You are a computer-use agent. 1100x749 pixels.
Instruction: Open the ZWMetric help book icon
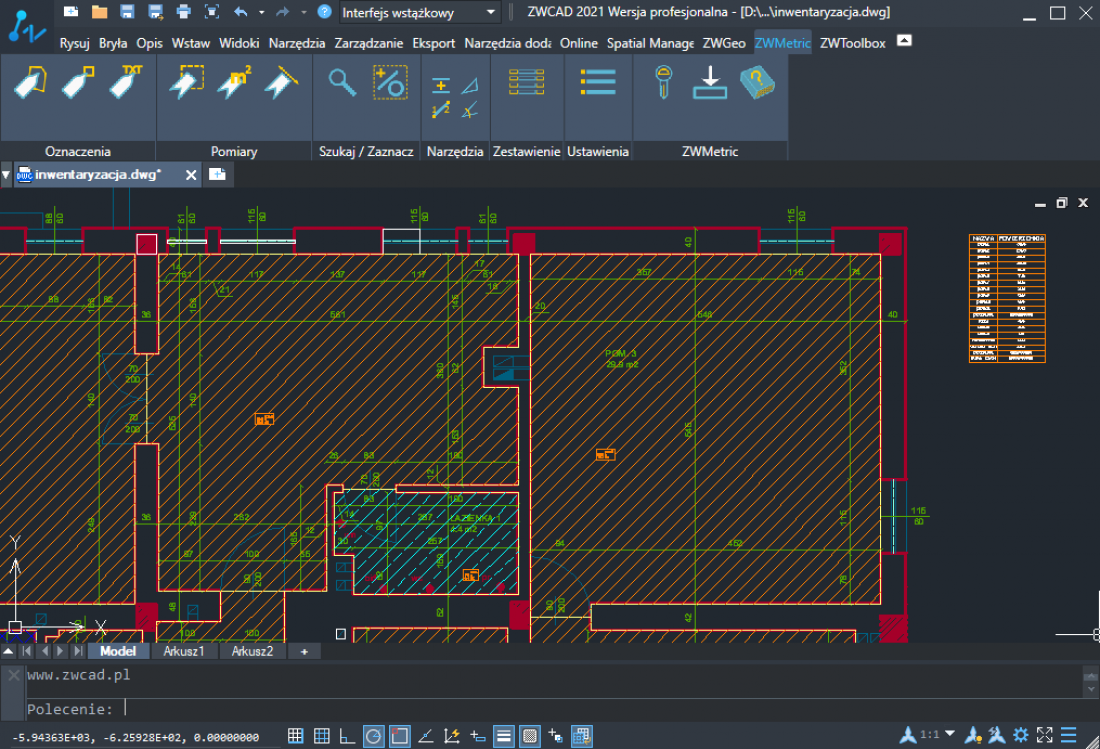click(758, 82)
